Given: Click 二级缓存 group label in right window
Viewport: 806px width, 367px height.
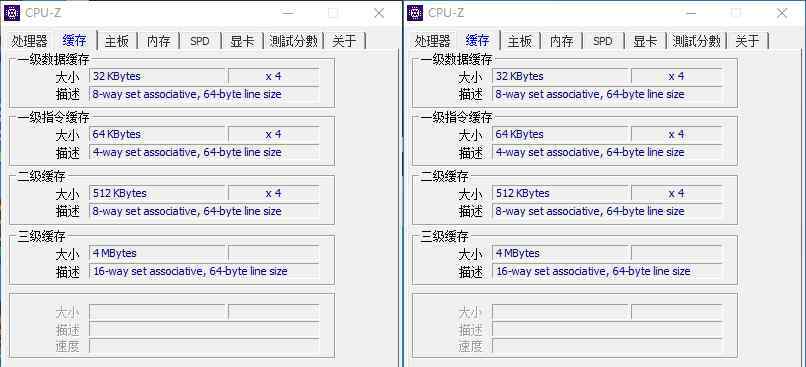Looking at the screenshot, I should (444, 177).
